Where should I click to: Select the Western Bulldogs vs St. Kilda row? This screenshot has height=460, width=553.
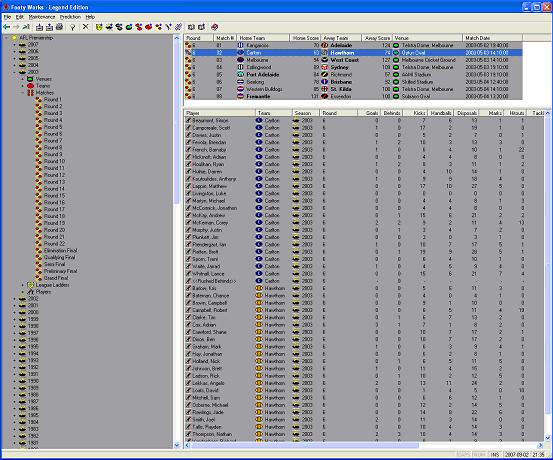(353, 89)
